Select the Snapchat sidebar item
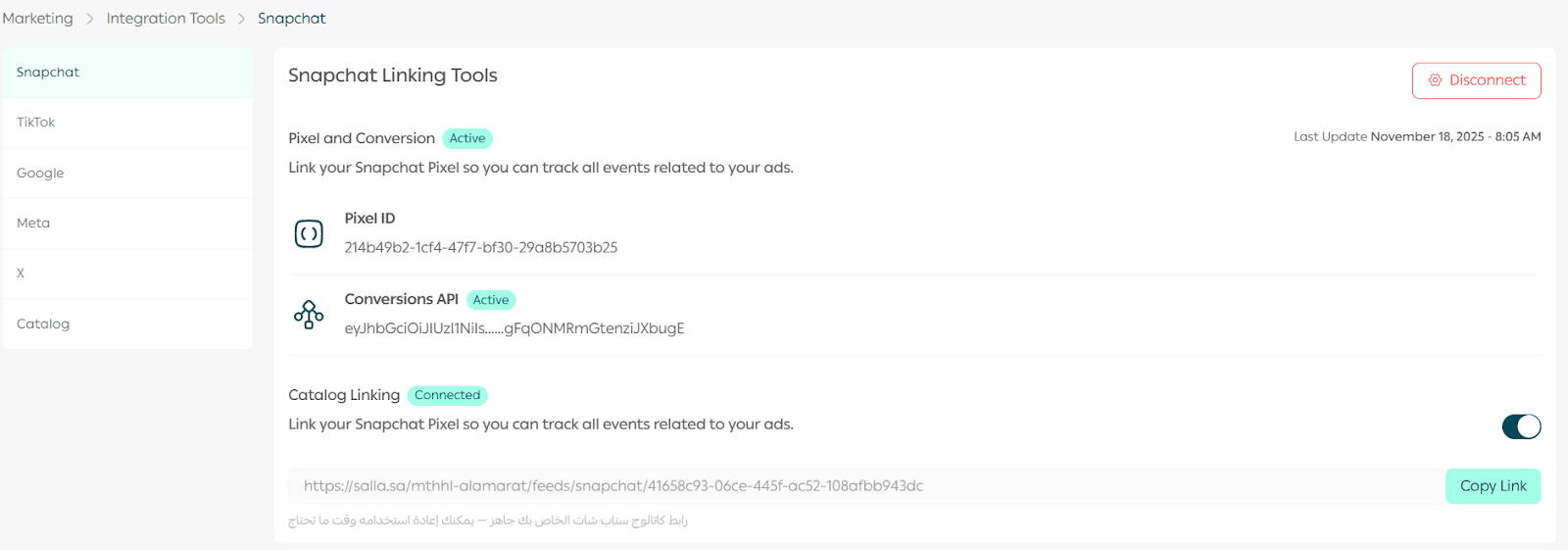1568x550 pixels. (x=48, y=73)
